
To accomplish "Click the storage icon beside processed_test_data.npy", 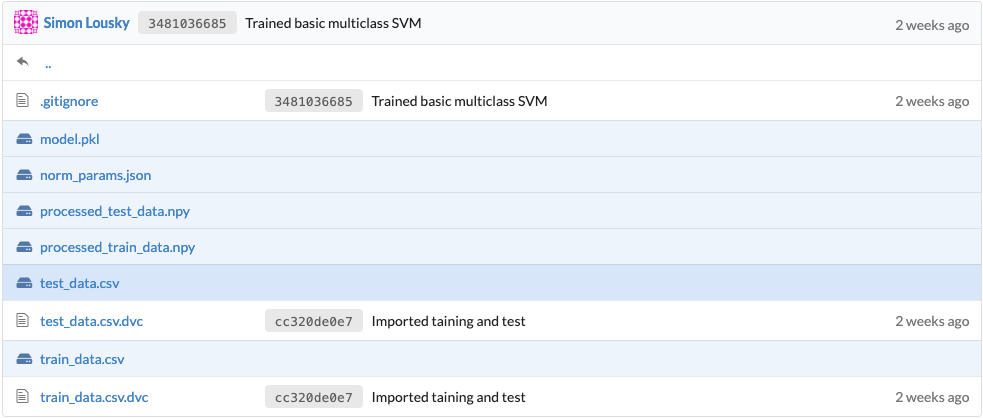I will coord(25,211).
